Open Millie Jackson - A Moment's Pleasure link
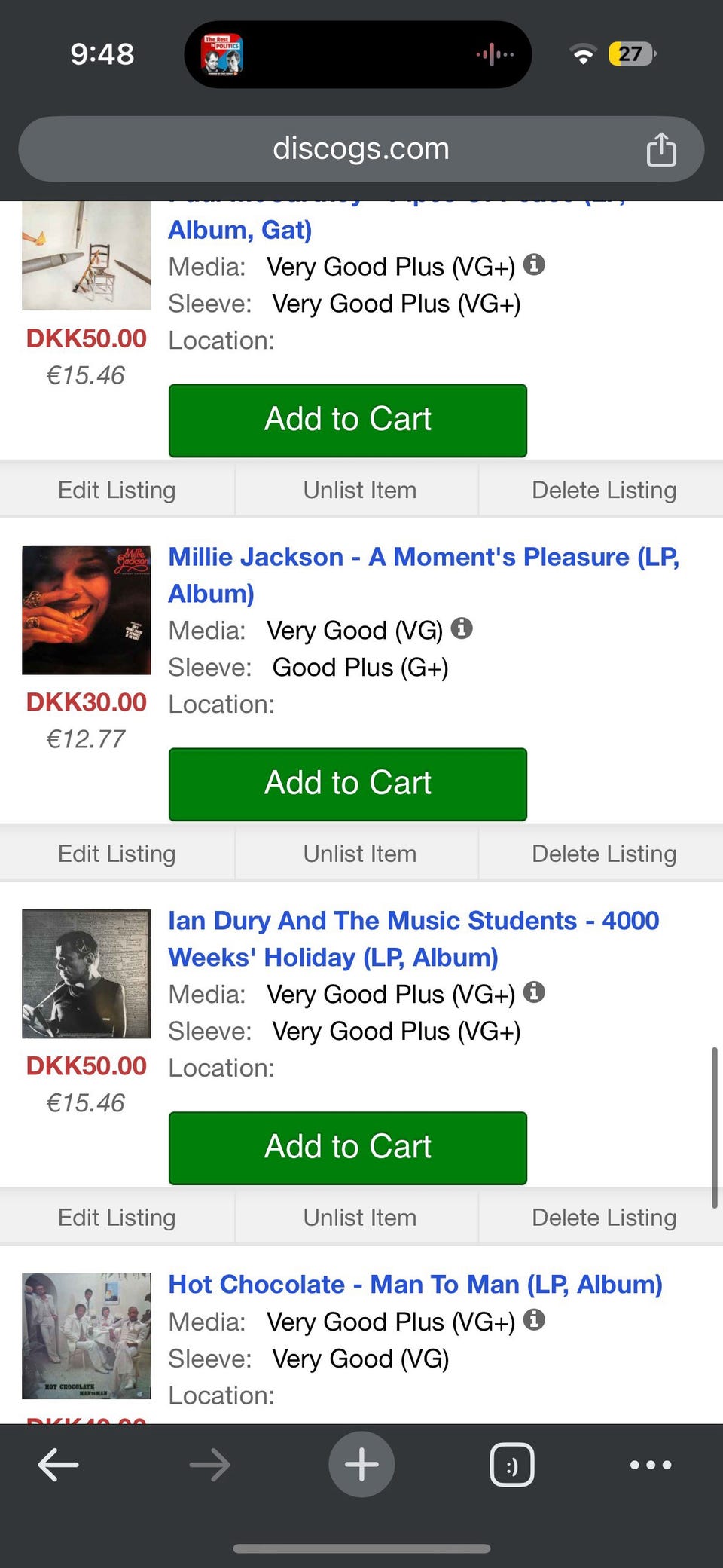This screenshot has width=723, height=1568. tap(423, 558)
